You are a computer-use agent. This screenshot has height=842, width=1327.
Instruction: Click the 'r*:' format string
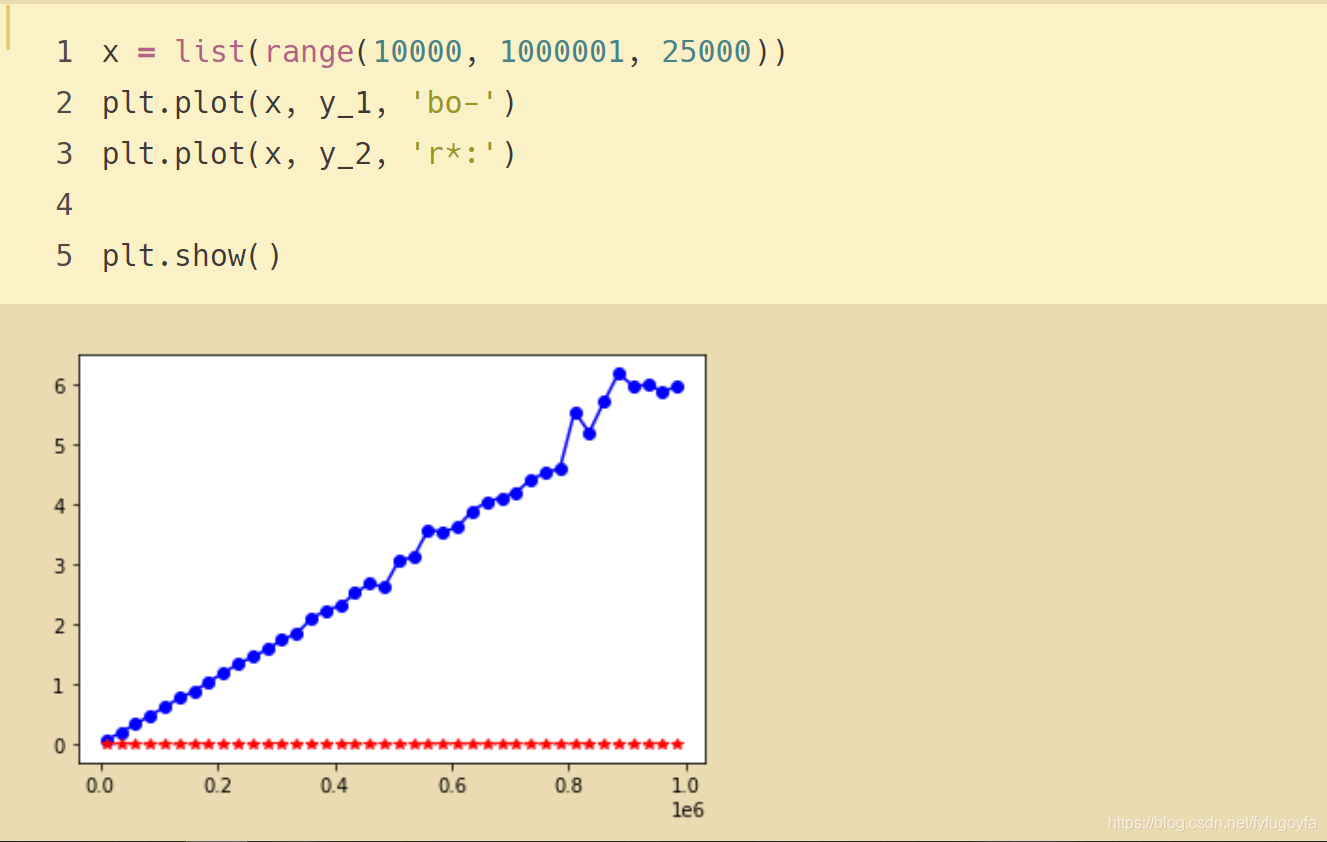tap(454, 154)
